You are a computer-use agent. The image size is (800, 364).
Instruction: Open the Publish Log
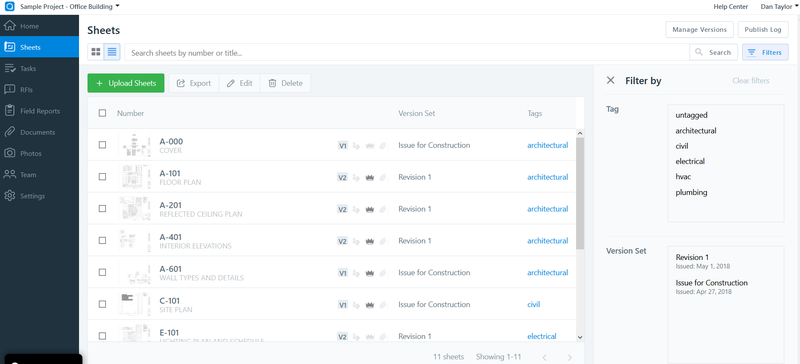(x=763, y=30)
